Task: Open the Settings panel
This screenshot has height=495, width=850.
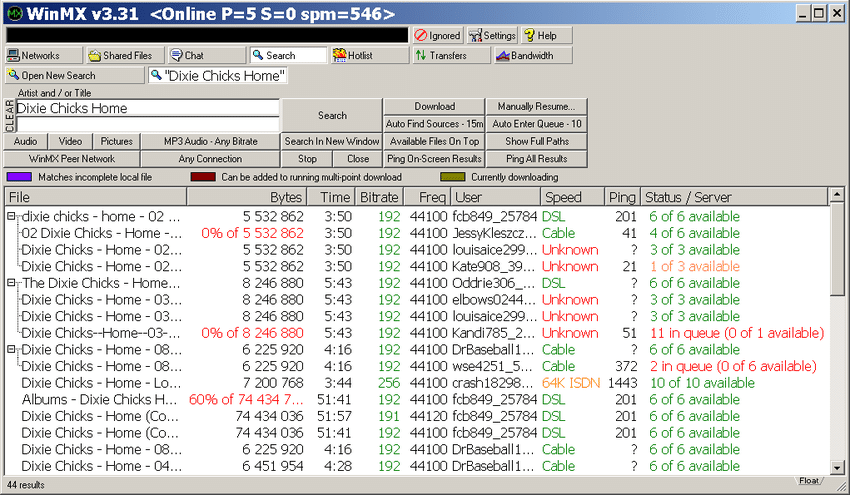Action: pos(492,35)
